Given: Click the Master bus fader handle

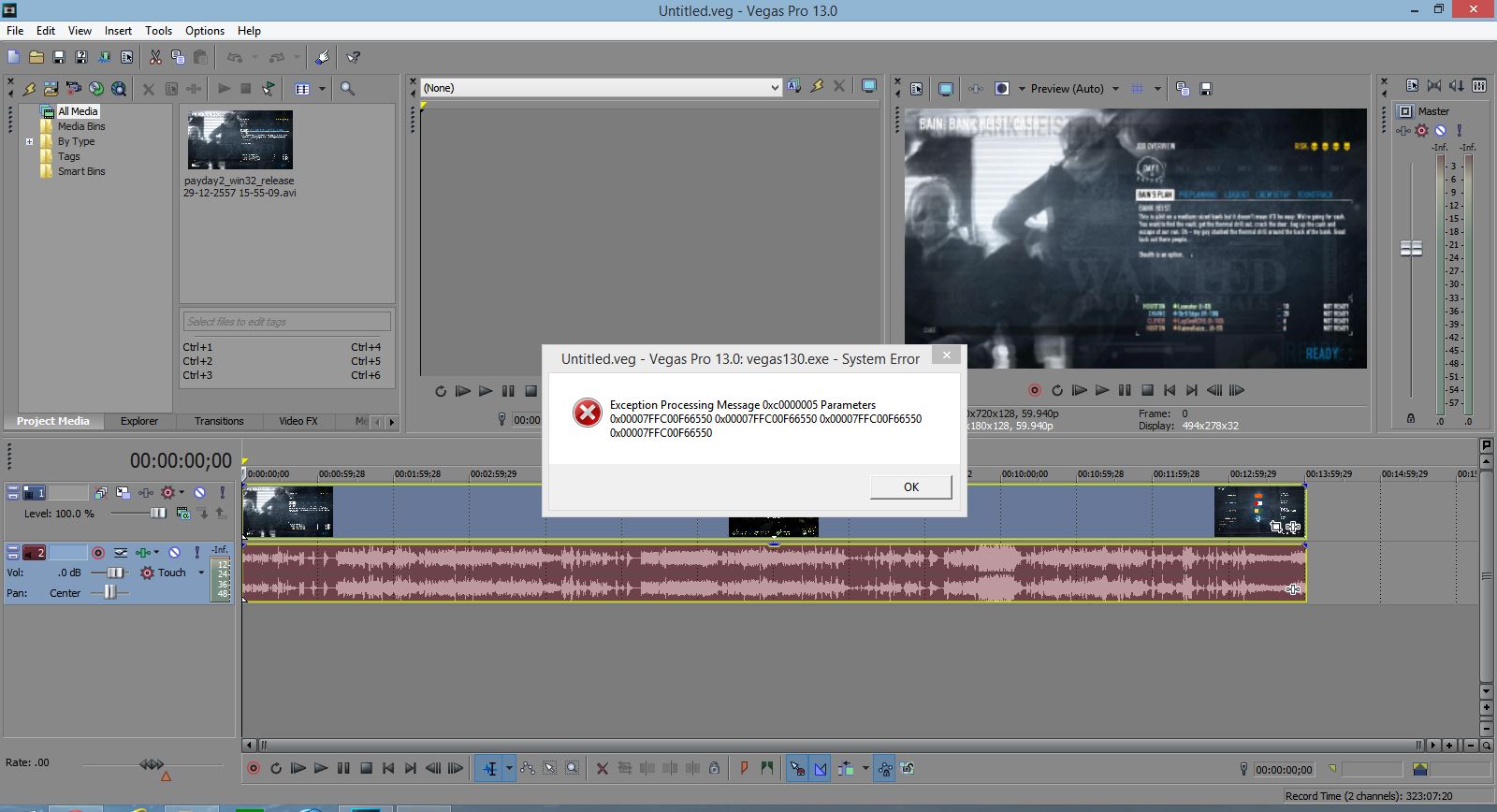Looking at the screenshot, I should click(x=1411, y=248).
